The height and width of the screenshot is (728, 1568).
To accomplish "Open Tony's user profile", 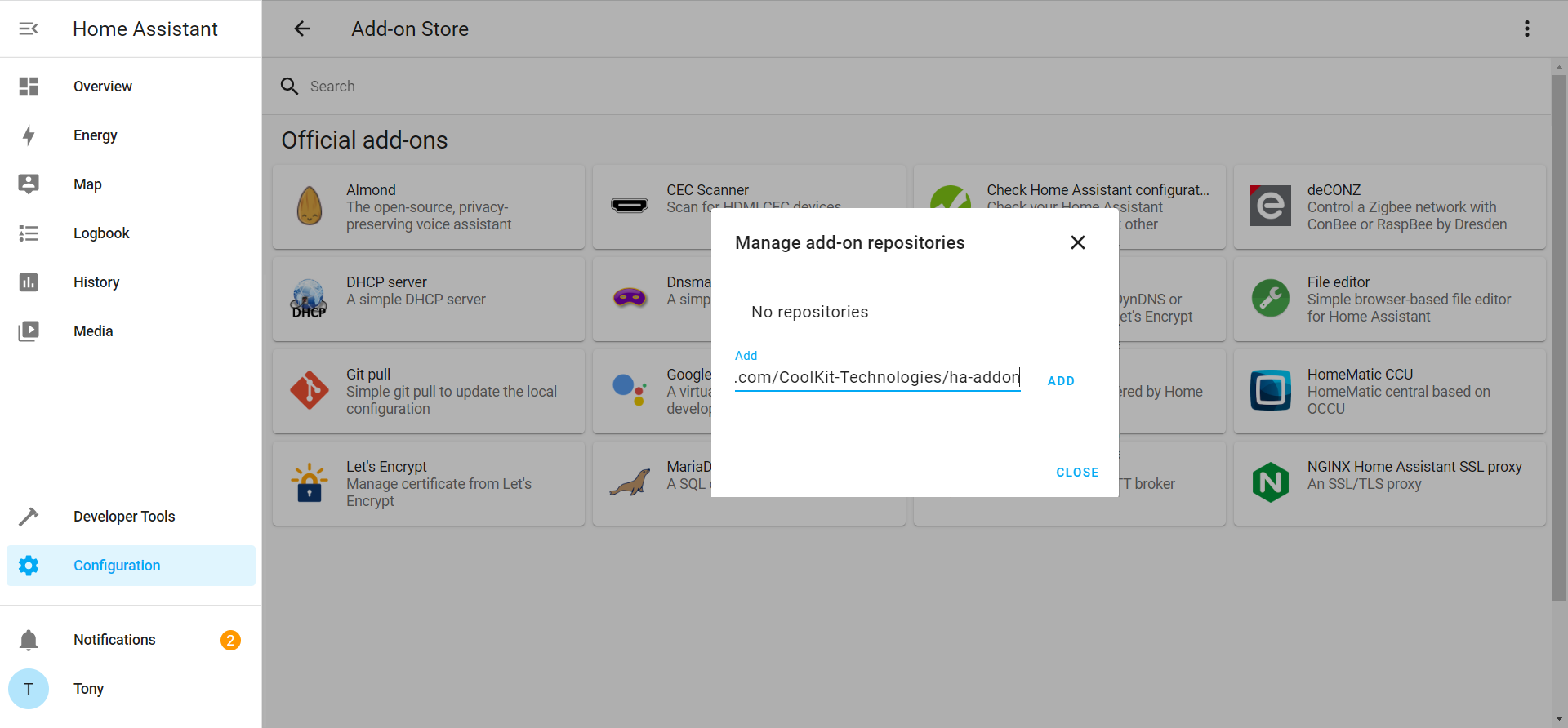I will point(131,689).
